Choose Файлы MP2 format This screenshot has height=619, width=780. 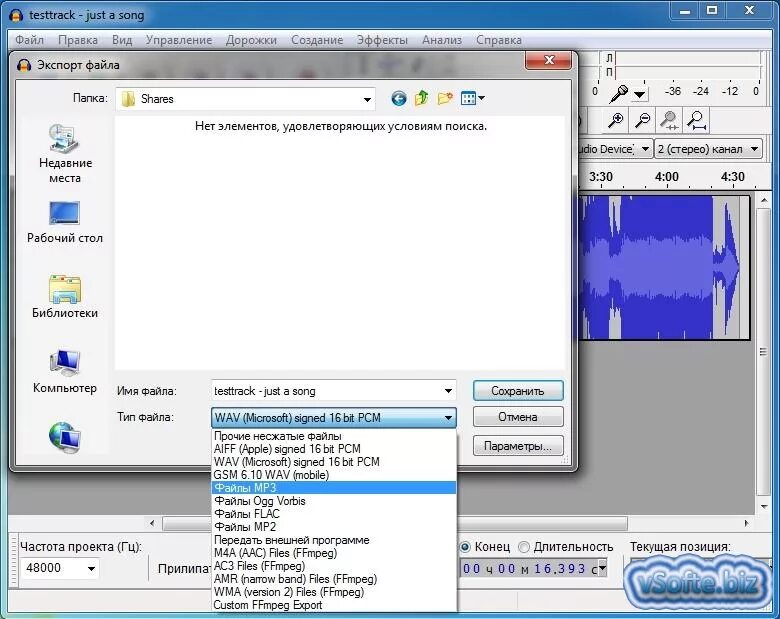pos(334,527)
